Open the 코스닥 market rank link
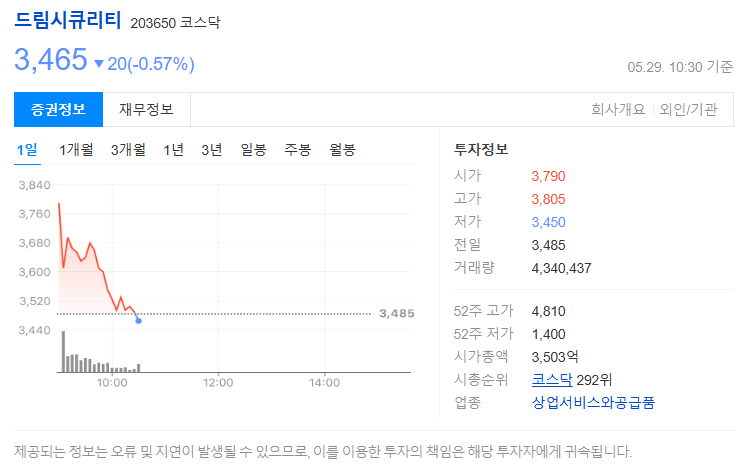This screenshot has height=469, width=746. click(x=552, y=380)
